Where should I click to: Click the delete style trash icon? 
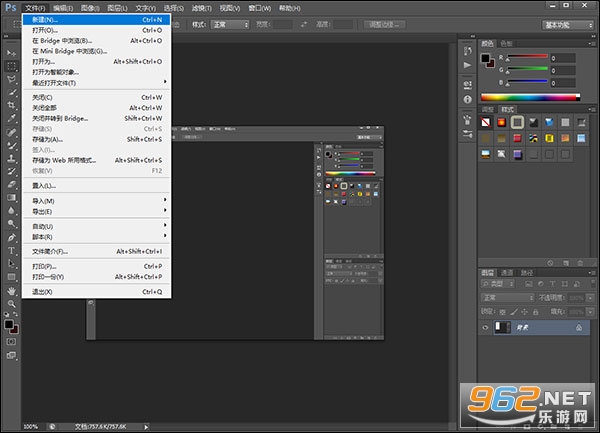coord(580,263)
